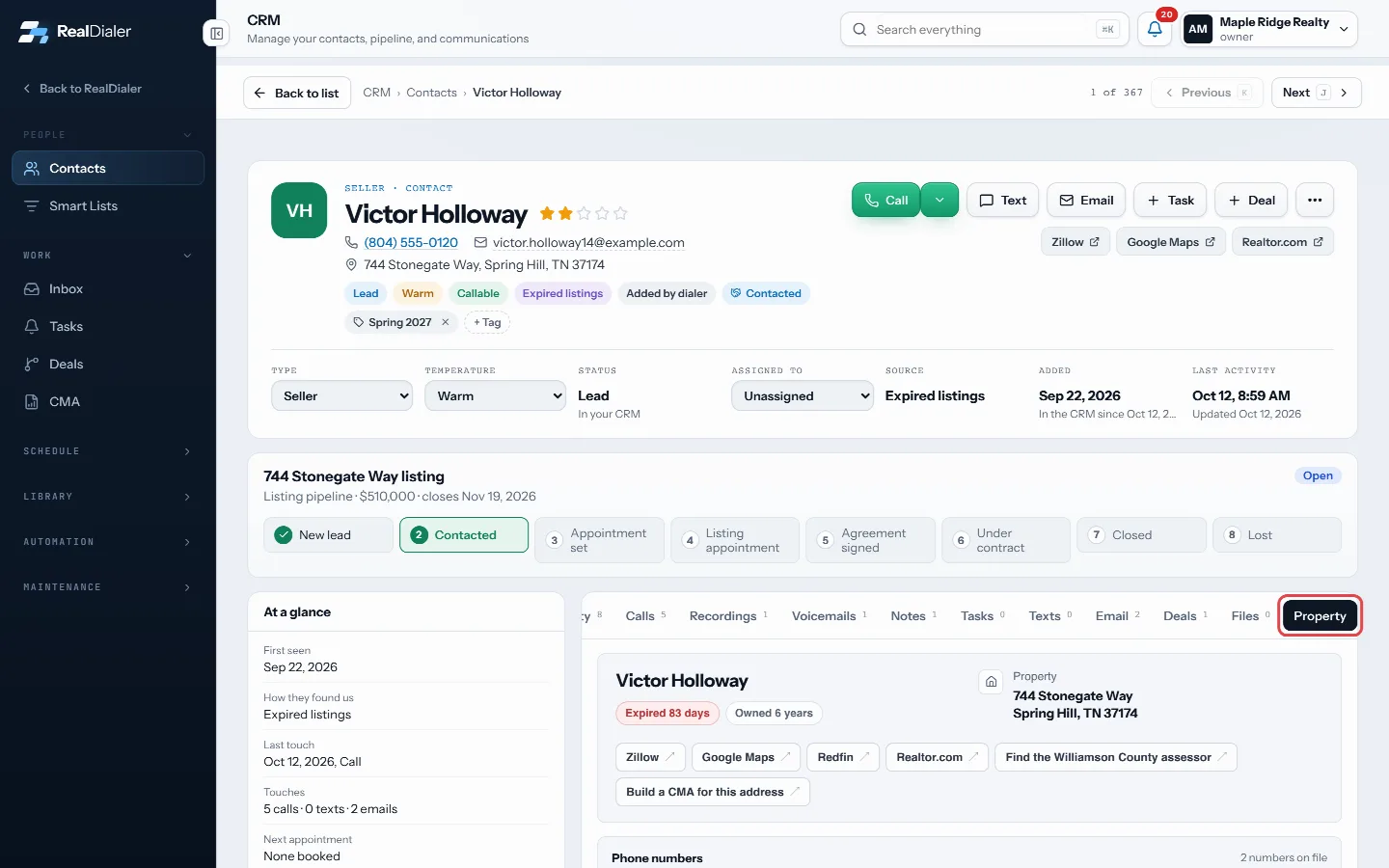Click the RealDialer logo
Viewport: 1389px width, 868px height.
(x=75, y=31)
